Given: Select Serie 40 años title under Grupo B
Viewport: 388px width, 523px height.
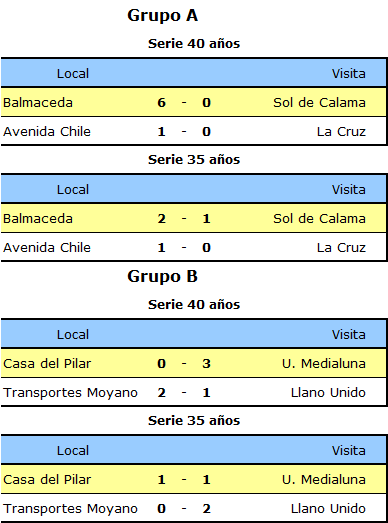Looking at the screenshot, I should pyautogui.click(x=194, y=305).
